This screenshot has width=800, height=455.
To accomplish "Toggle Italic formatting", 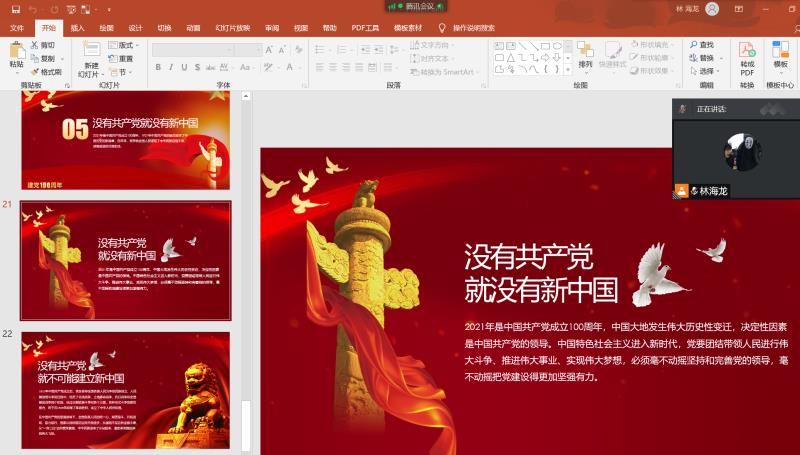I will point(171,68).
